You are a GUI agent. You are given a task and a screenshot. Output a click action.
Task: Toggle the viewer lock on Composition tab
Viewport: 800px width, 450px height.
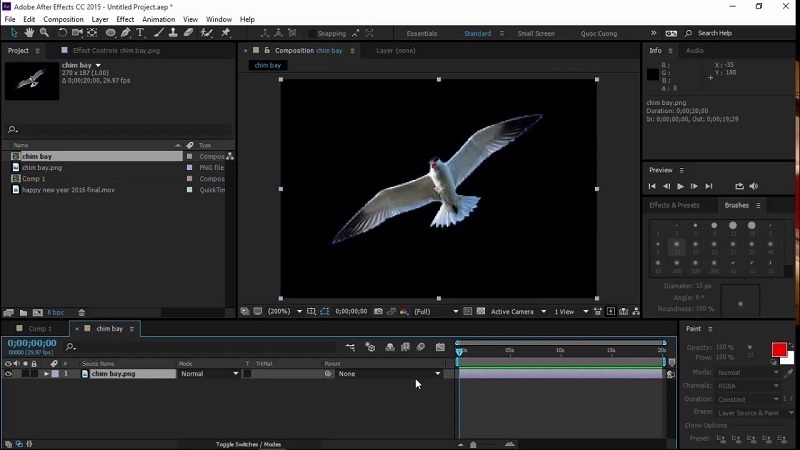267,51
